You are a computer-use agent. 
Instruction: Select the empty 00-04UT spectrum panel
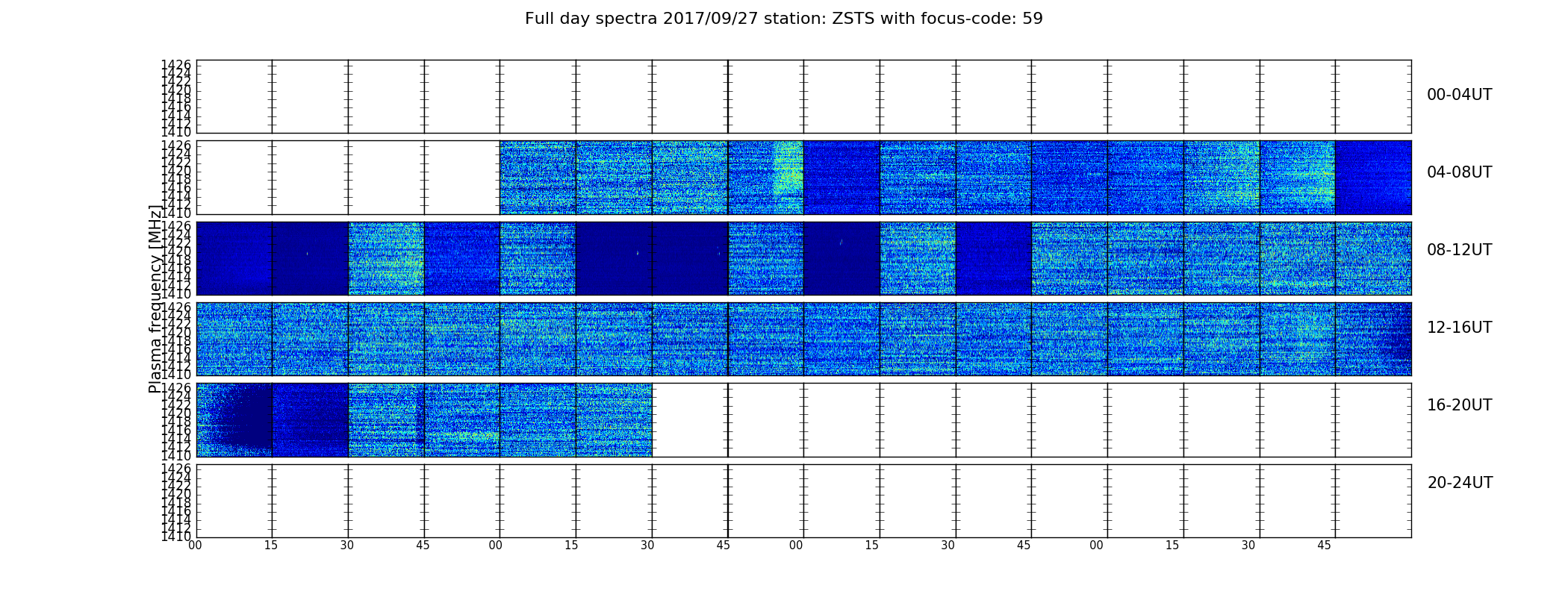coord(803,96)
